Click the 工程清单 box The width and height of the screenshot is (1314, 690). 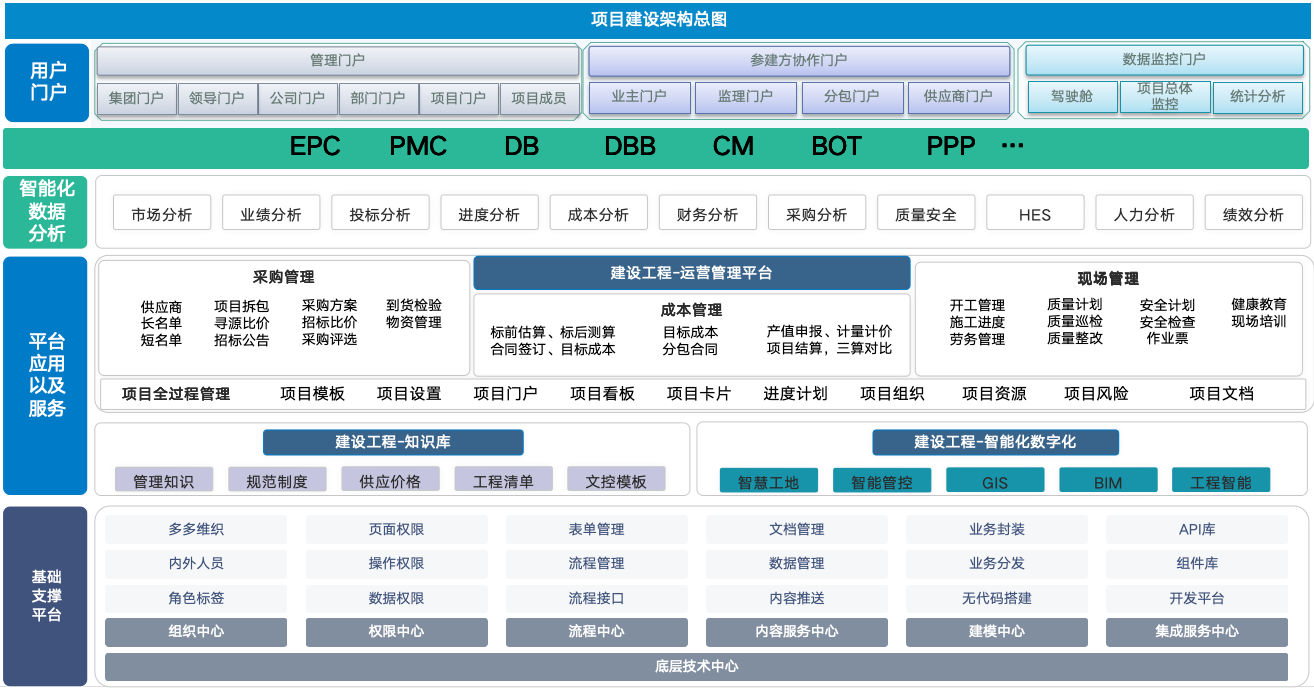pyautogui.click(x=503, y=480)
